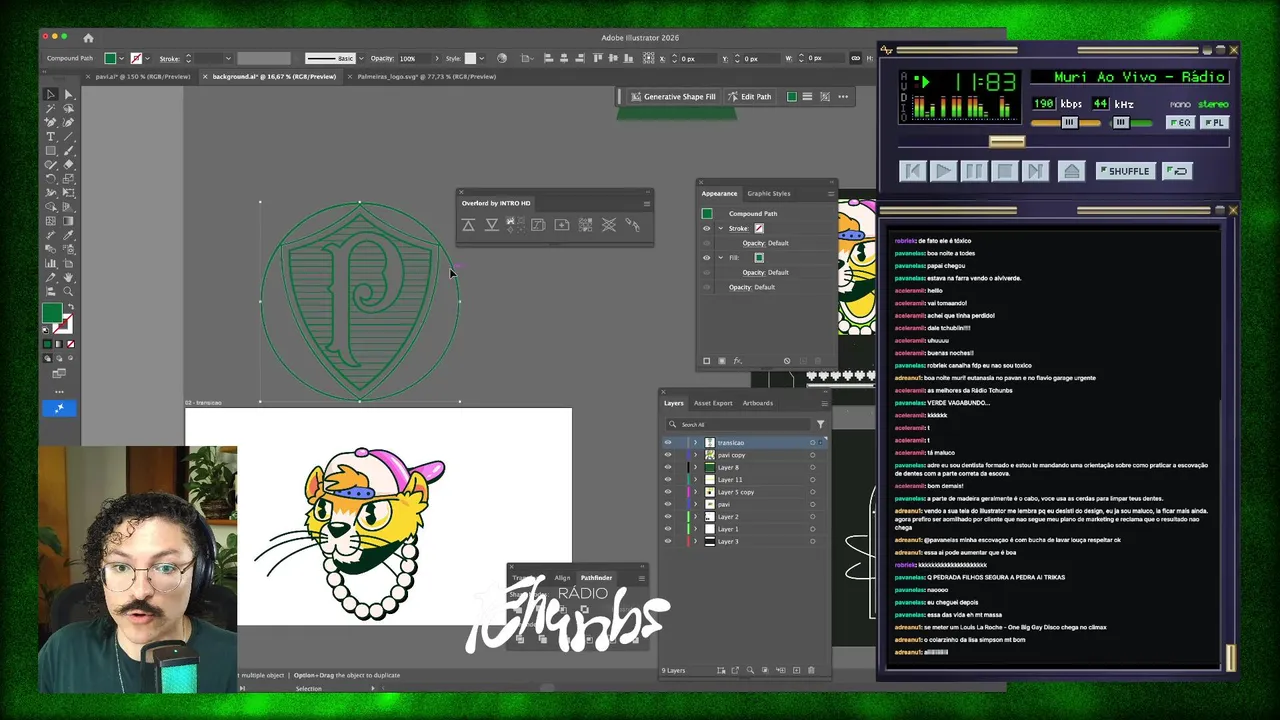The height and width of the screenshot is (720, 1280).
Task: Switch to the pavi.ai document tab
Action: [143, 76]
